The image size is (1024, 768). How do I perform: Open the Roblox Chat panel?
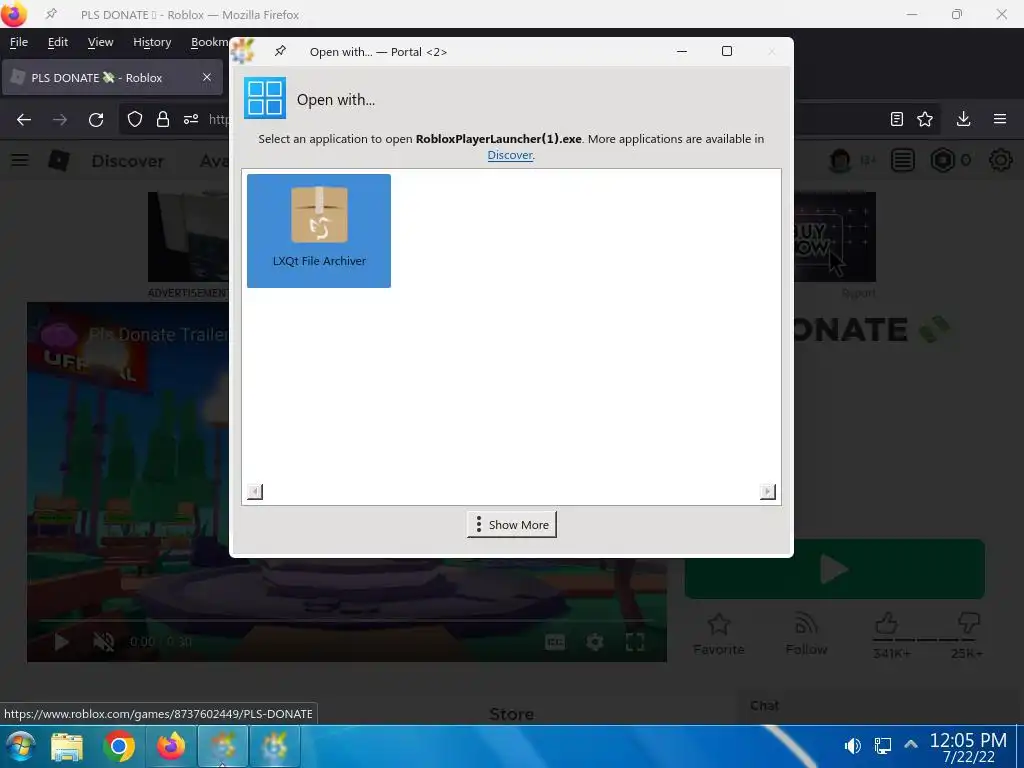pos(765,705)
